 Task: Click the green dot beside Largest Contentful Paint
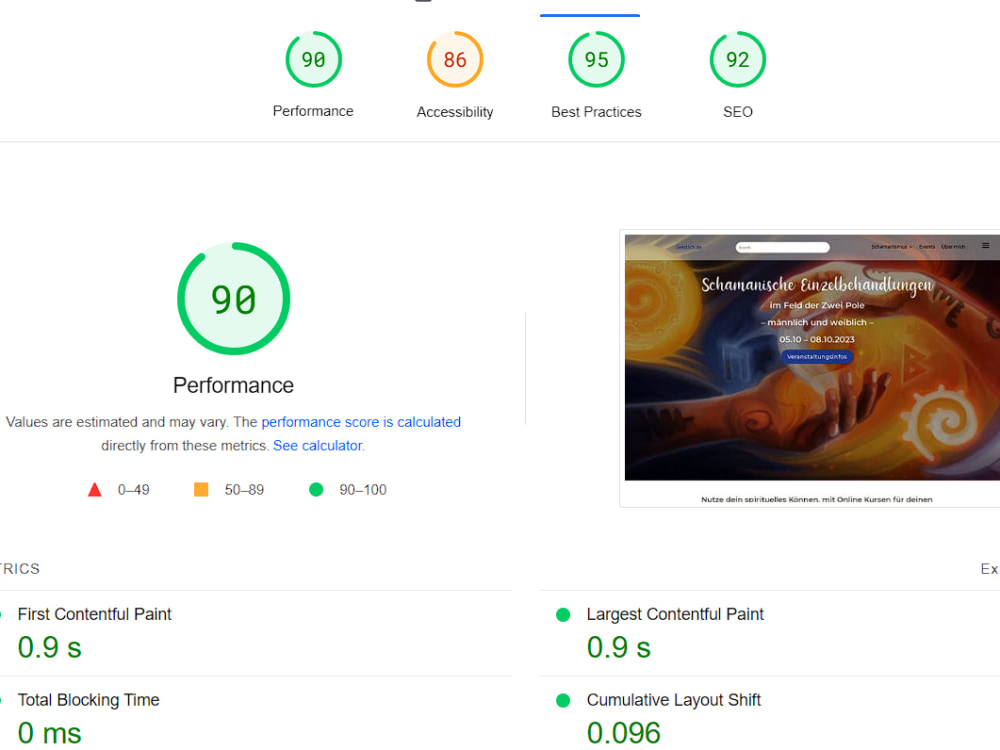pos(562,615)
